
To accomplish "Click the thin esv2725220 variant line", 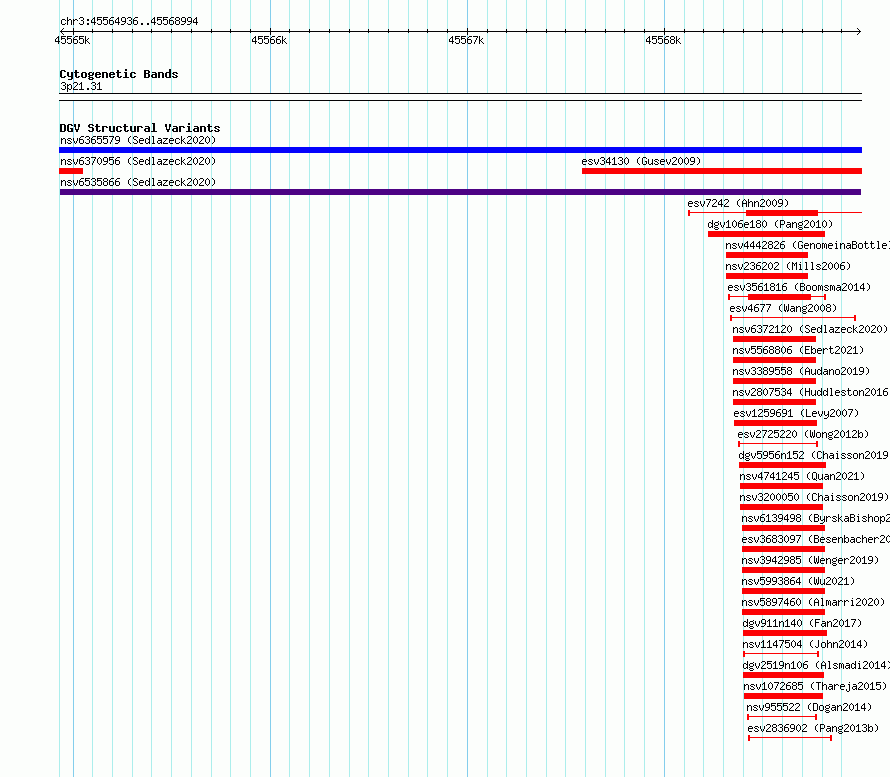I will tap(778, 444).
